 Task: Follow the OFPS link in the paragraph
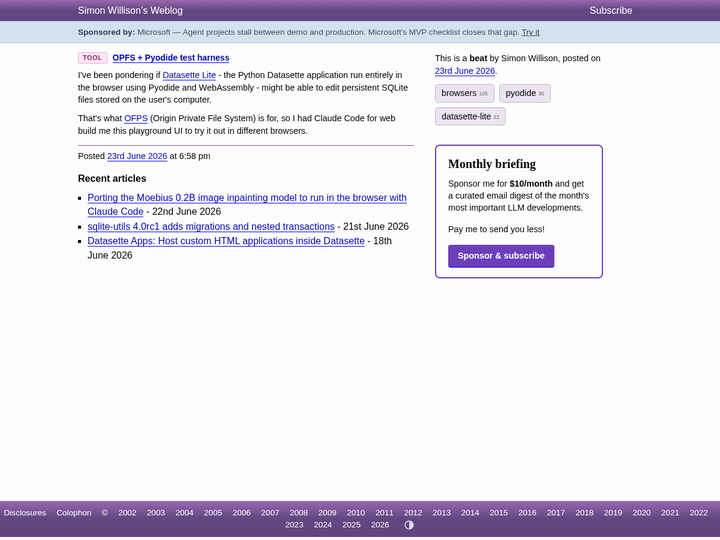136,118
